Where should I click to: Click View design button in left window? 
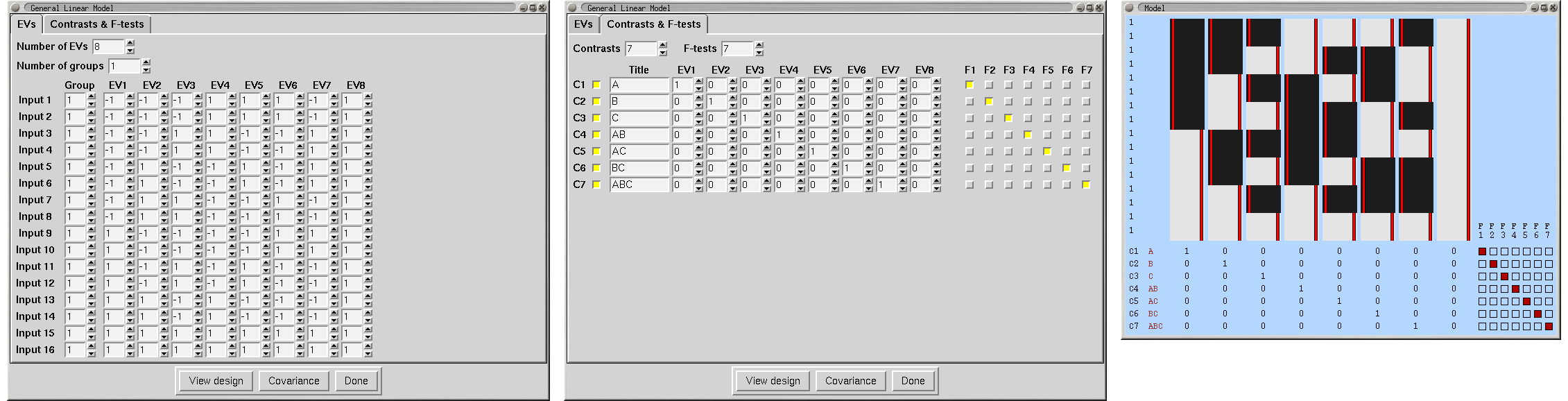[216, 381]
